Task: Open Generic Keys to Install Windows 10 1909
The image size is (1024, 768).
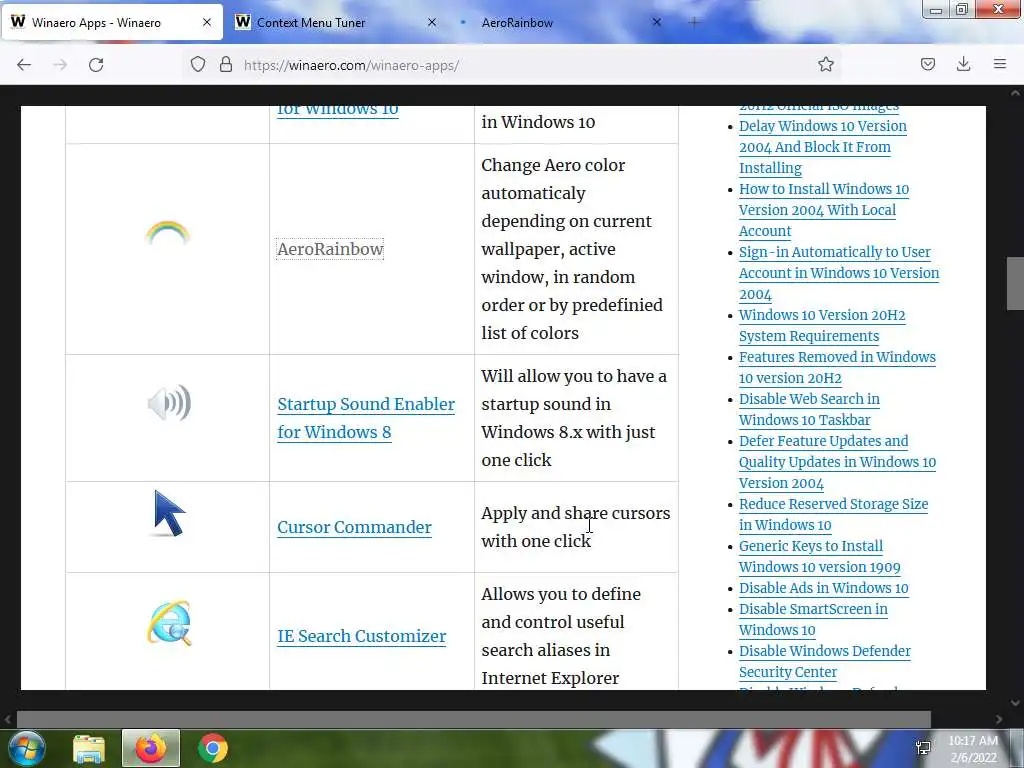Action: [820, 556]
